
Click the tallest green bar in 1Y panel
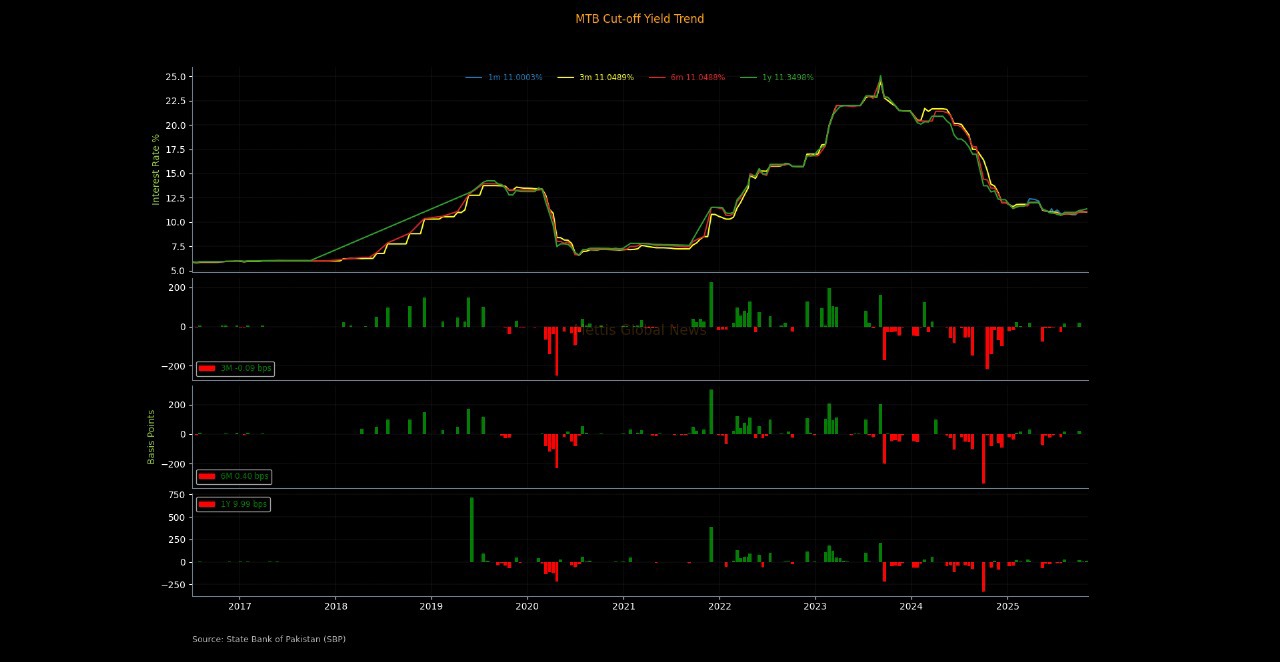(472, 530)
